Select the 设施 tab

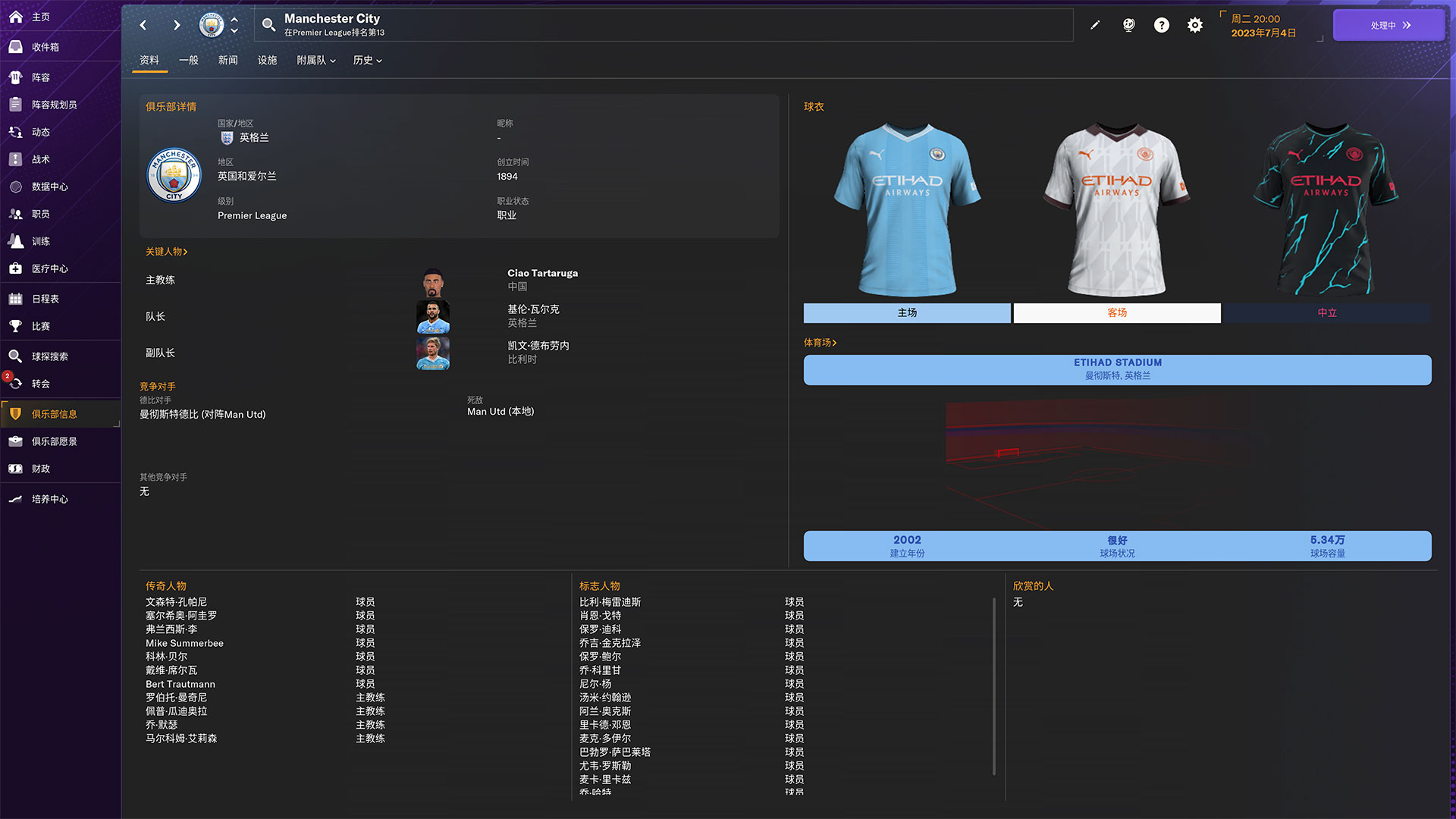pos(268,60)
